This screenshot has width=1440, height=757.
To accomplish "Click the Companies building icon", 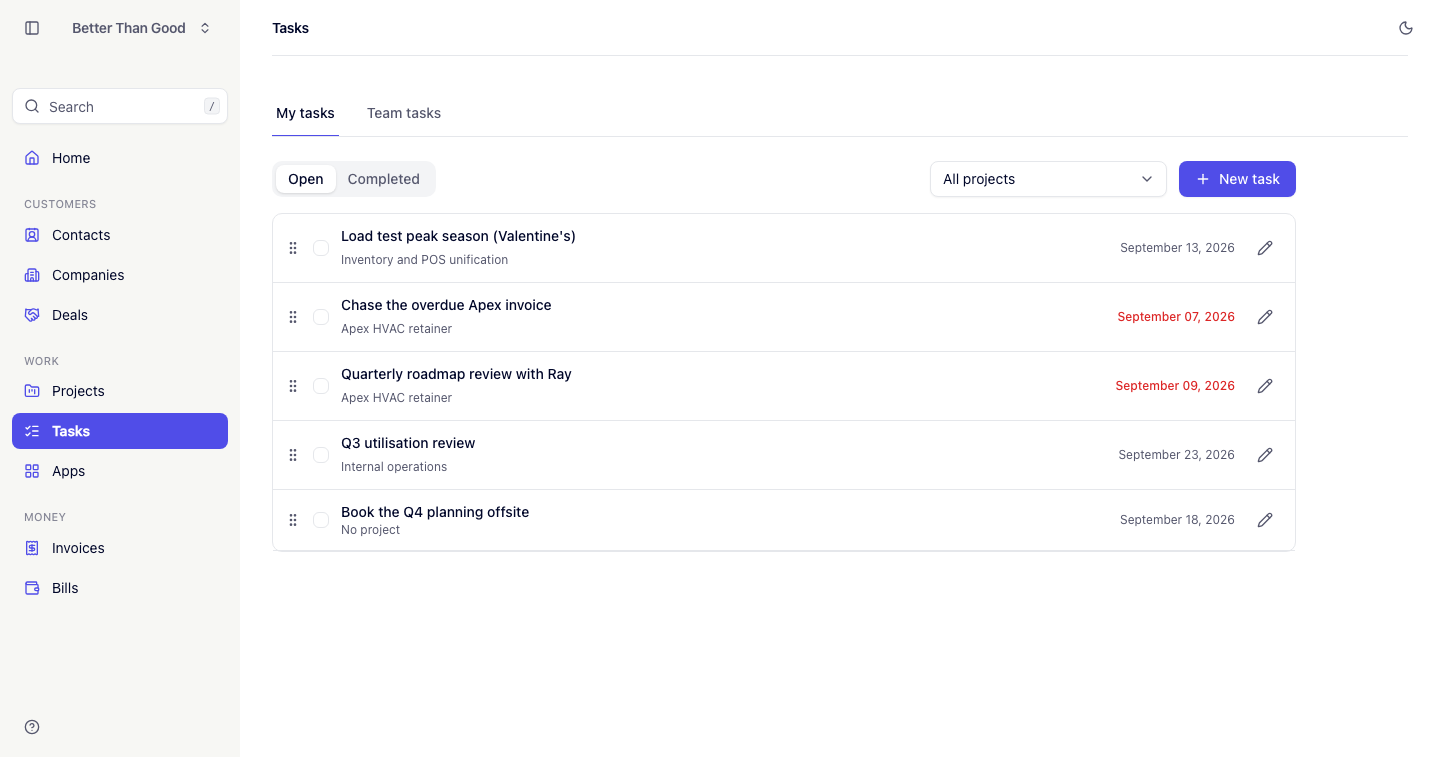I will 32,275.
